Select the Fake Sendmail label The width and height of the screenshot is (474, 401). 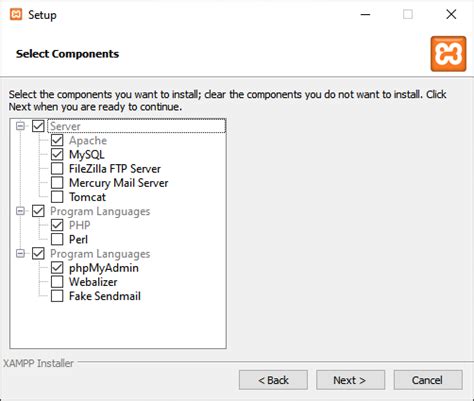[x=105, y=296]
